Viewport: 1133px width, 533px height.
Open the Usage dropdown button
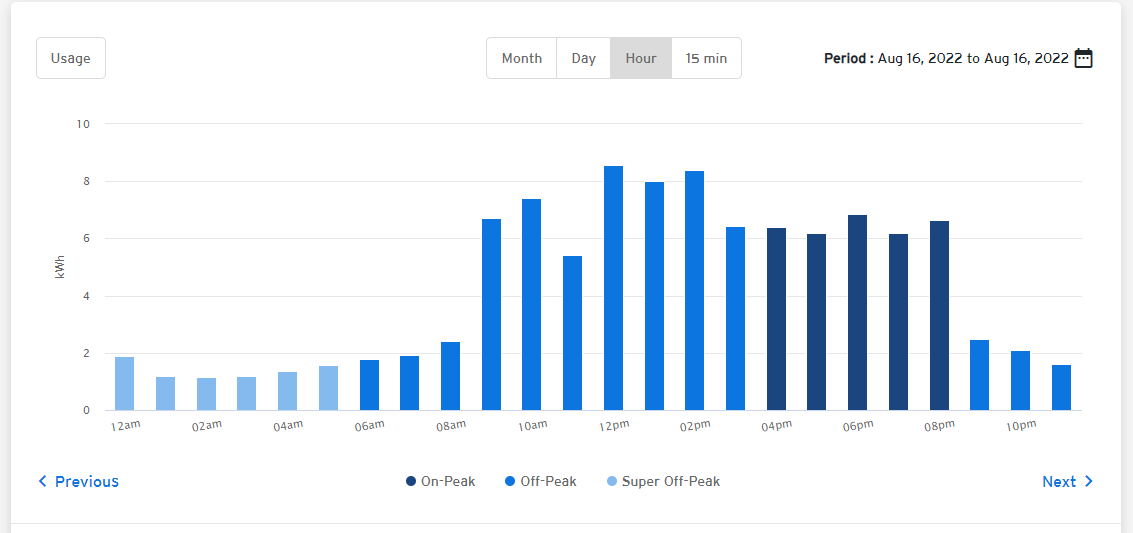(71, 58)
